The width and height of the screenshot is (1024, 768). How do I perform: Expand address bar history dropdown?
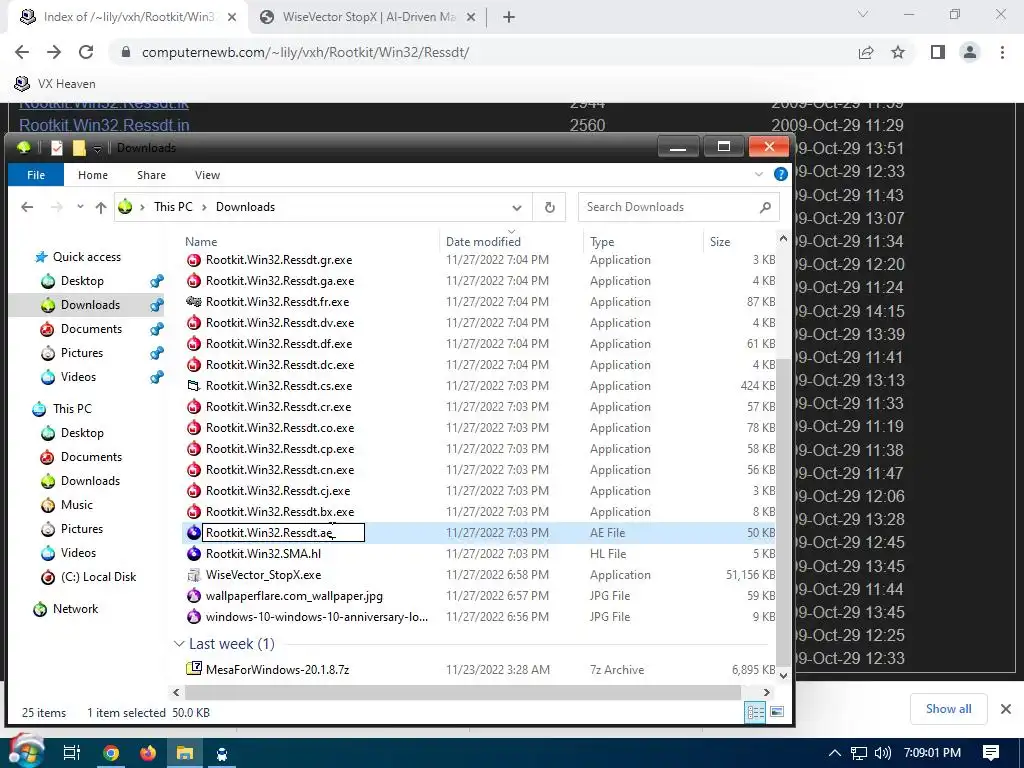point(517,208)
